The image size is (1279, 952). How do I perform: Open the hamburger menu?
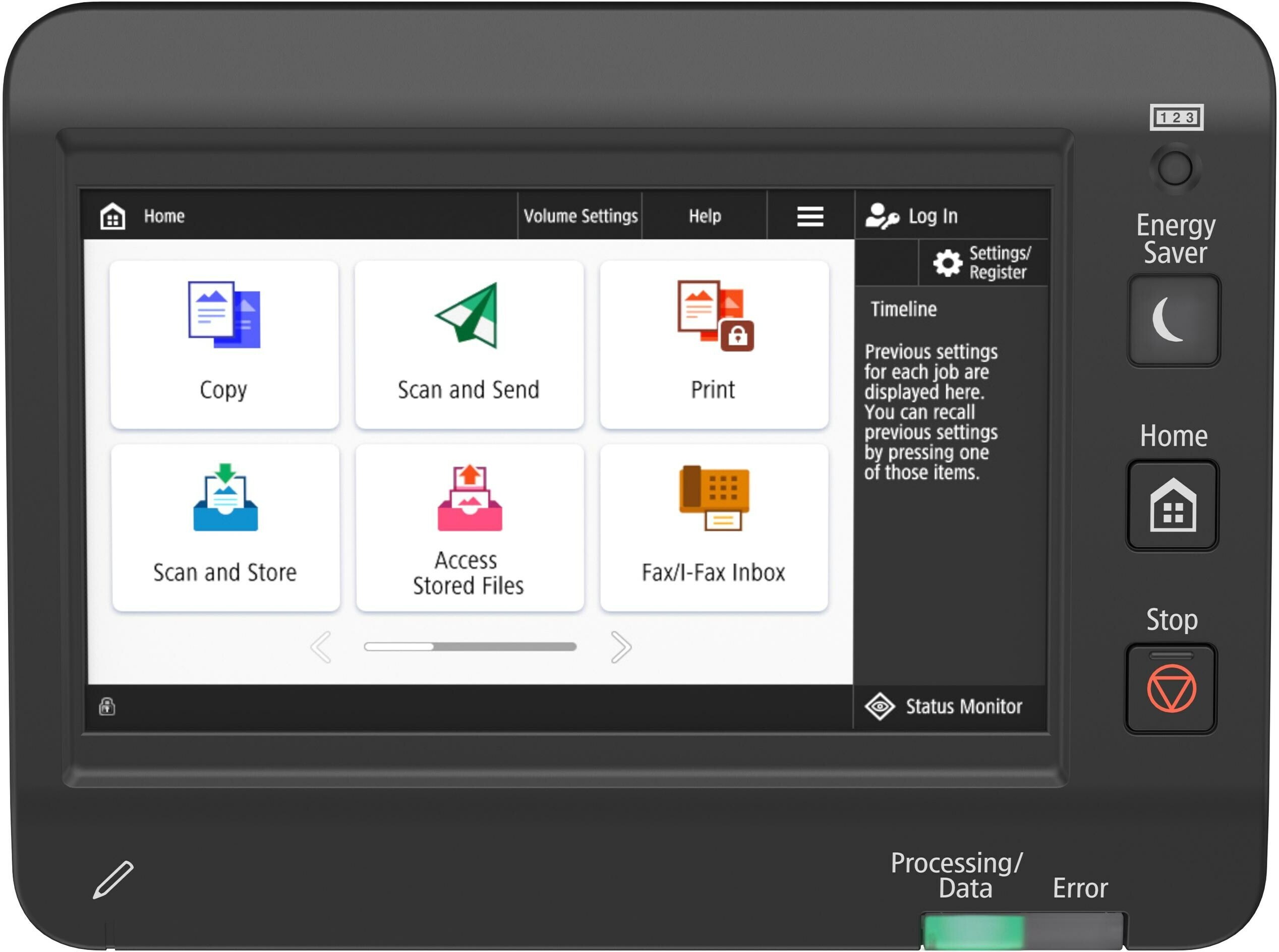coord(809,216)
